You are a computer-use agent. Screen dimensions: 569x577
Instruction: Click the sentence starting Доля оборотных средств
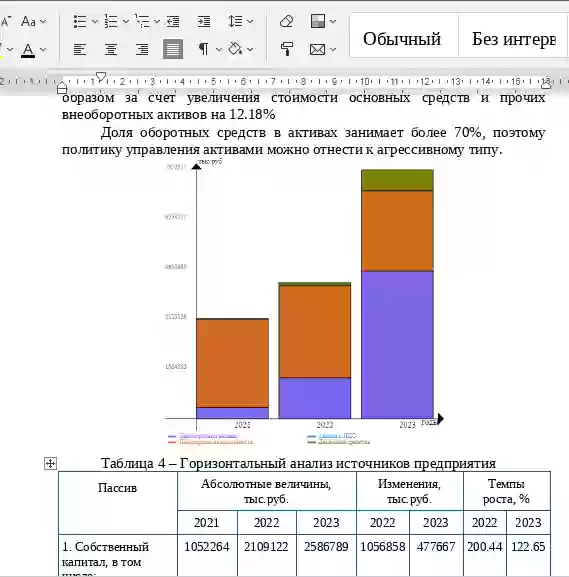point(304,141)
